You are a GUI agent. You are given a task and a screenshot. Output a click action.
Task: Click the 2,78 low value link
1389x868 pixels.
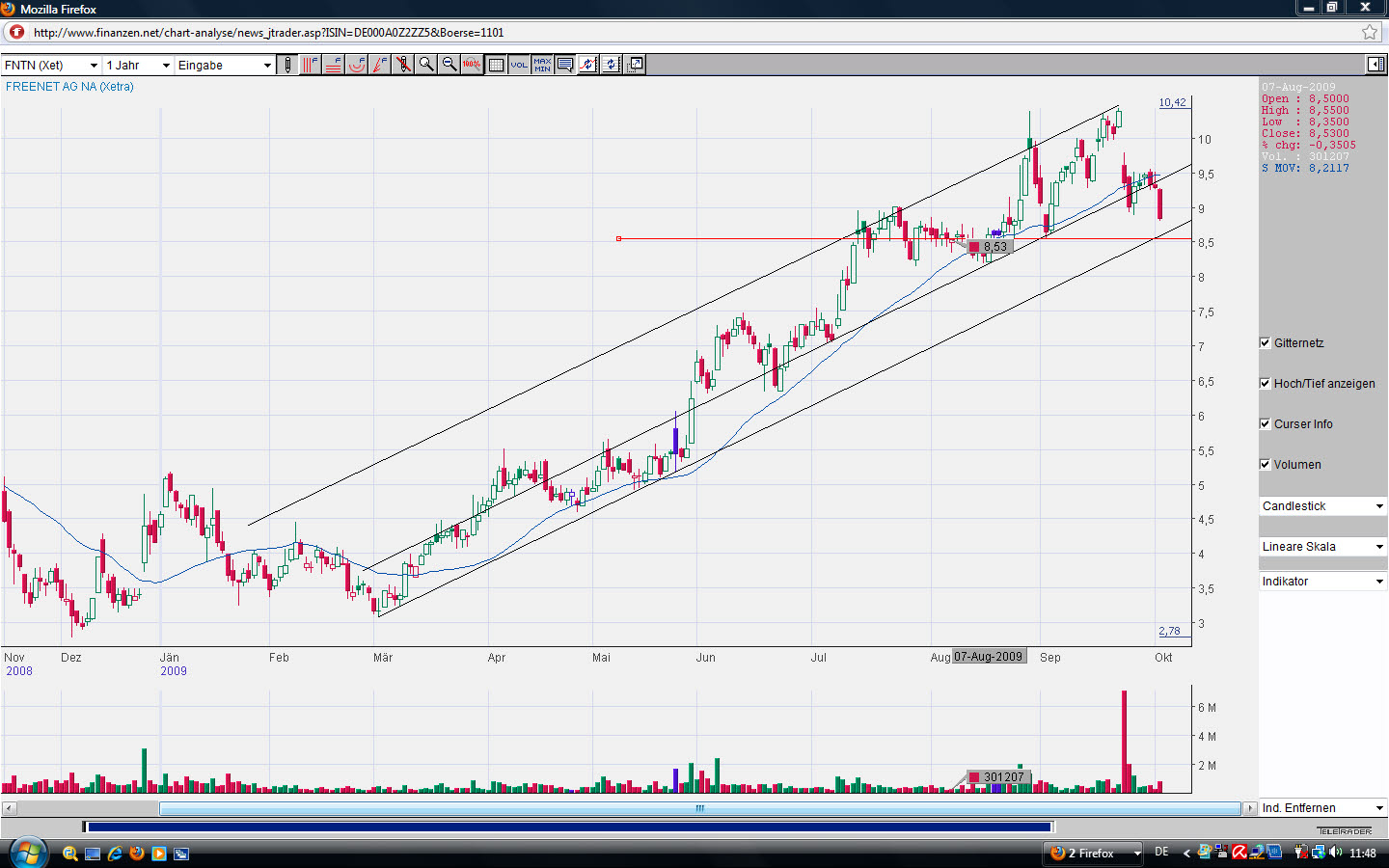click(x=1169, y=631)
